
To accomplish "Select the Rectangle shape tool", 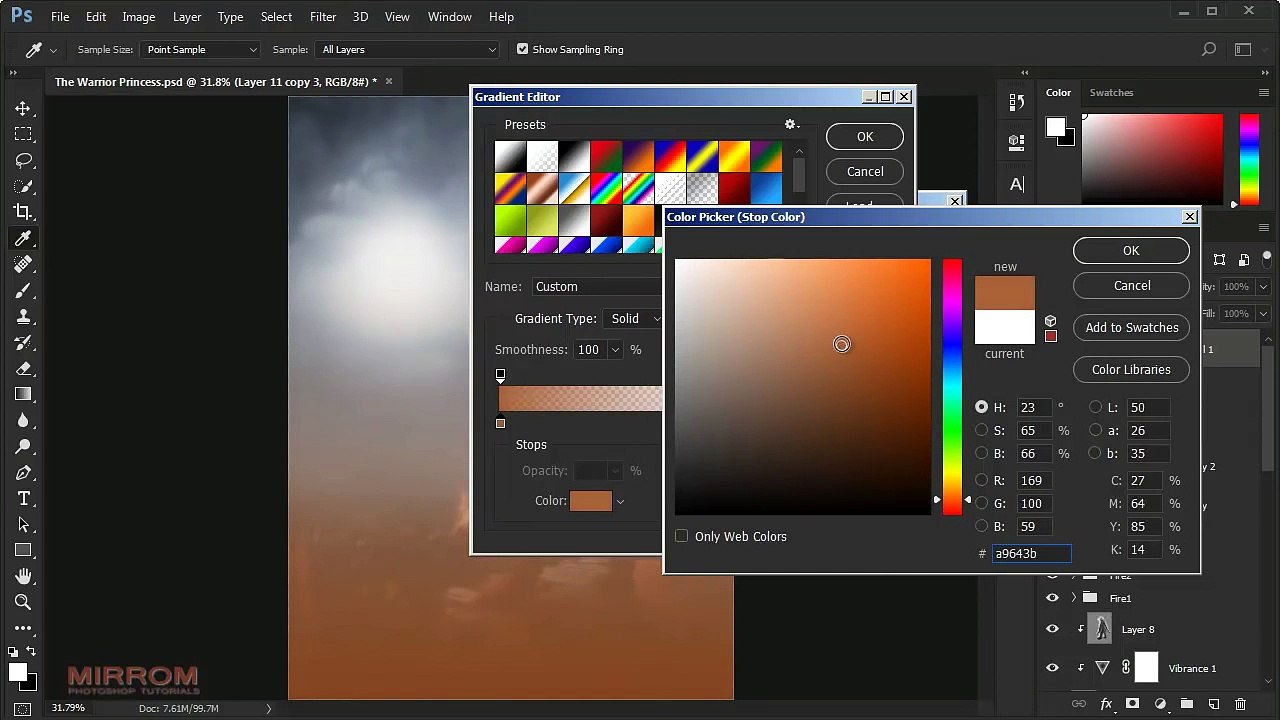I will pyautogui.click(x=23, y=550).
